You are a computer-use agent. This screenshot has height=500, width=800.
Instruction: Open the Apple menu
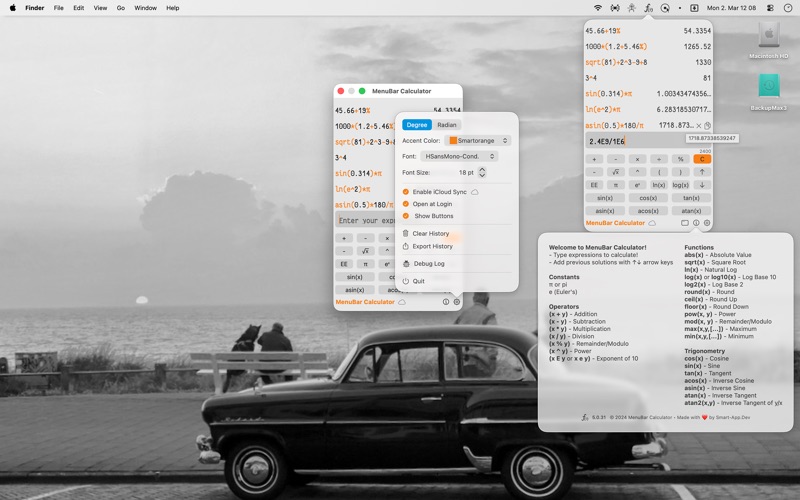click(x=13, y=8)
